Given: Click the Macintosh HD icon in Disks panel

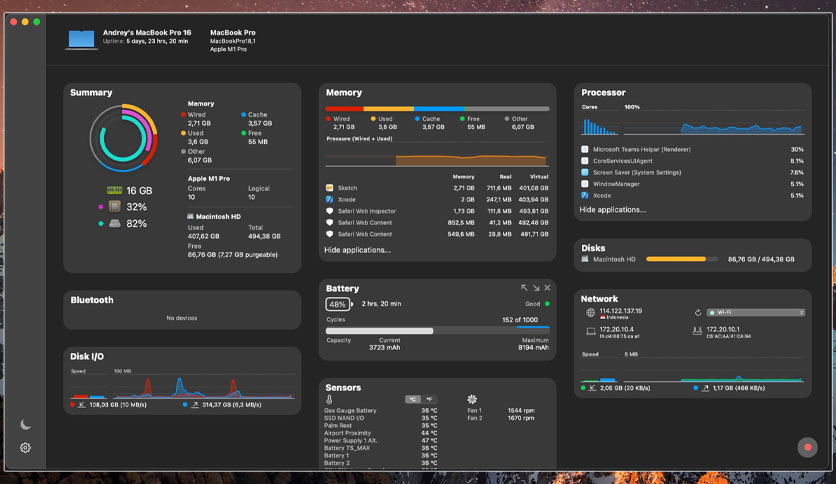Looking at the screenshot, I should click(585, 259).
